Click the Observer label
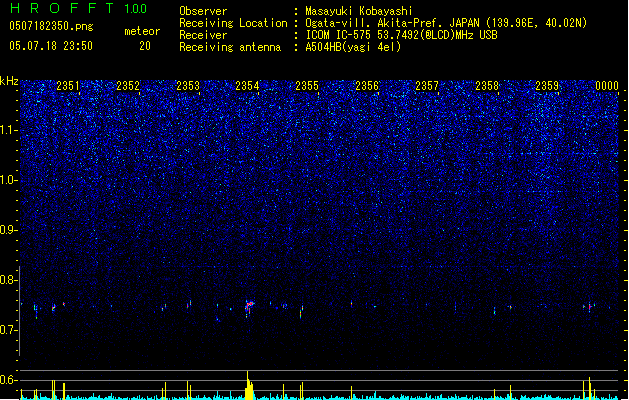Image resolution: width=629 pixels, height=400 pixels. coord(203,11)
